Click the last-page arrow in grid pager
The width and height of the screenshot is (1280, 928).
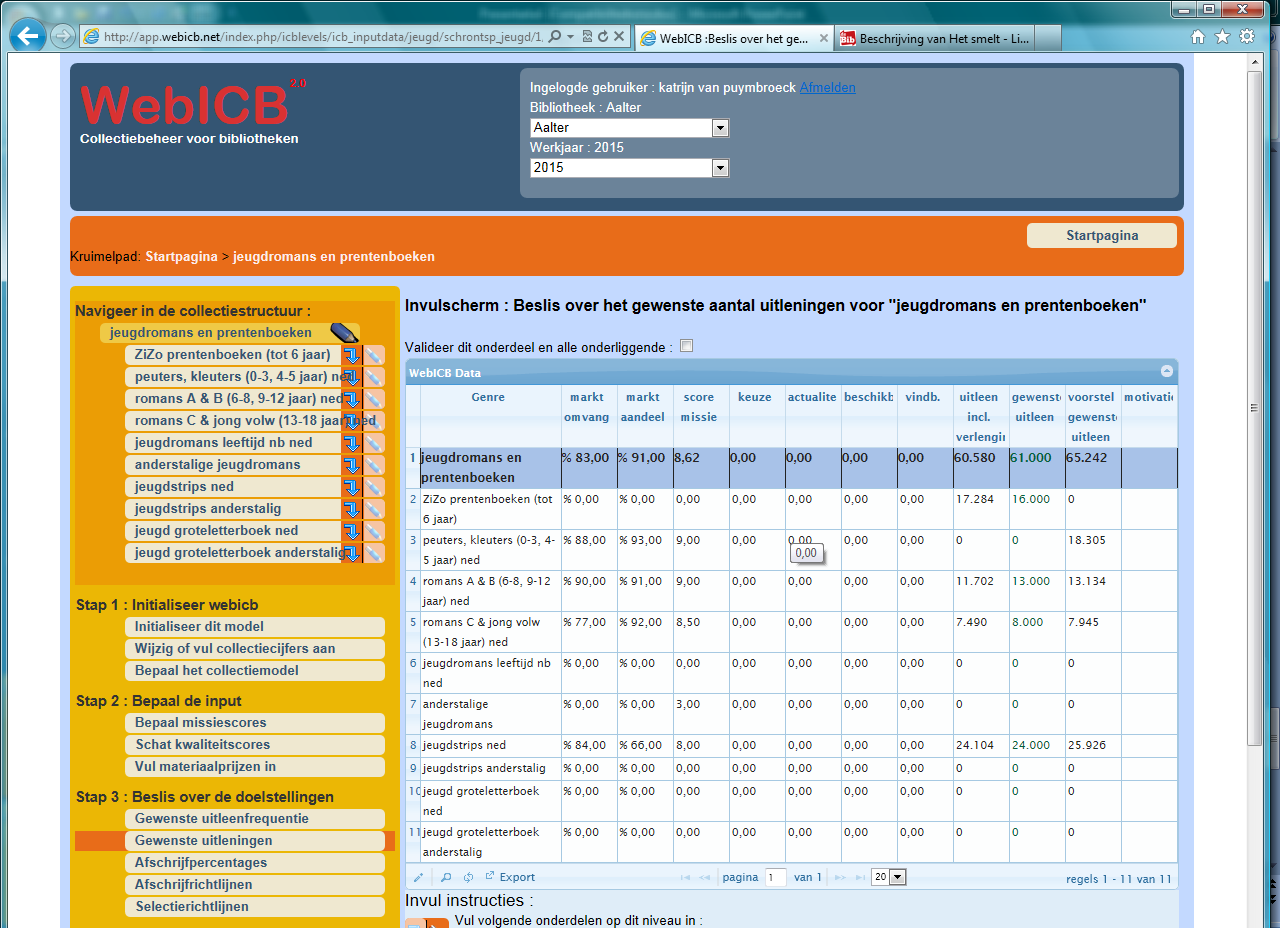(860, 877)
